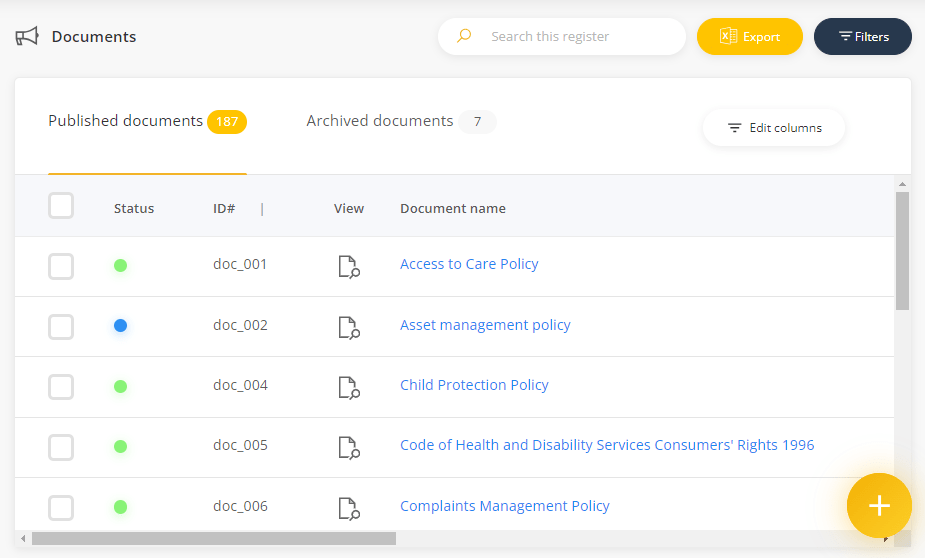Export the register to Excel

pos(750,37)
